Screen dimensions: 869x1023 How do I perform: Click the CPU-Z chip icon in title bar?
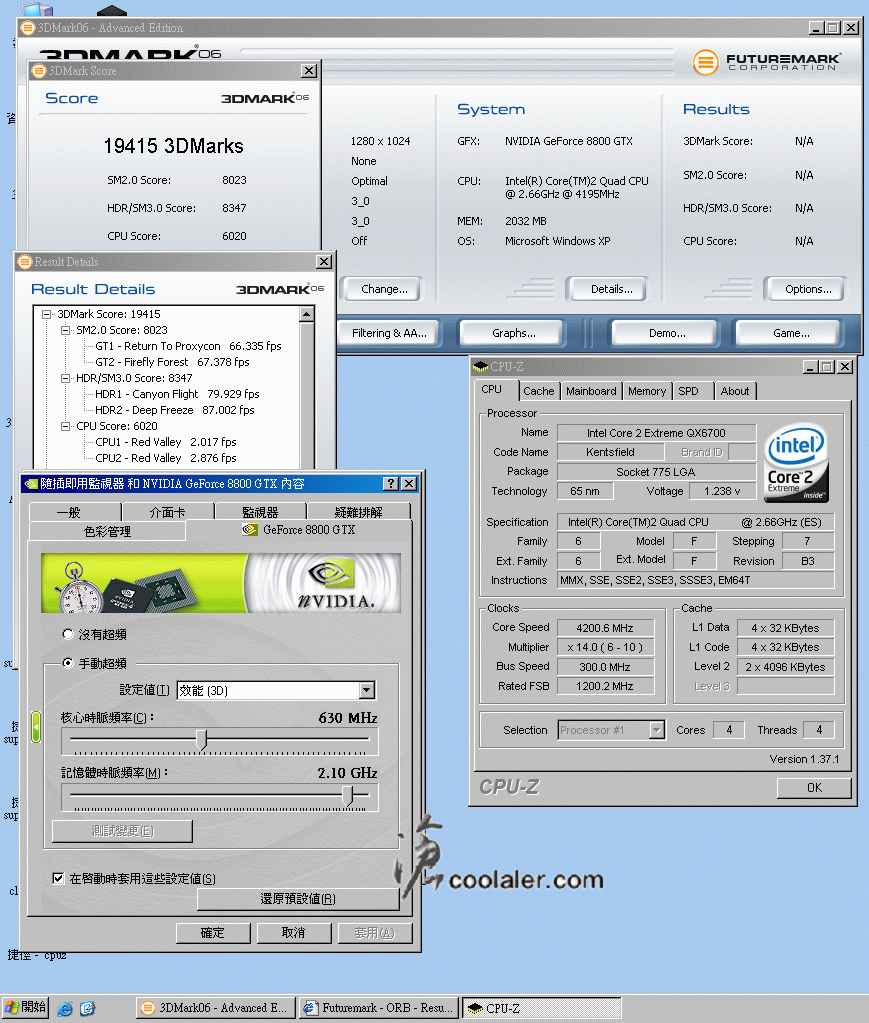point(481,367)
